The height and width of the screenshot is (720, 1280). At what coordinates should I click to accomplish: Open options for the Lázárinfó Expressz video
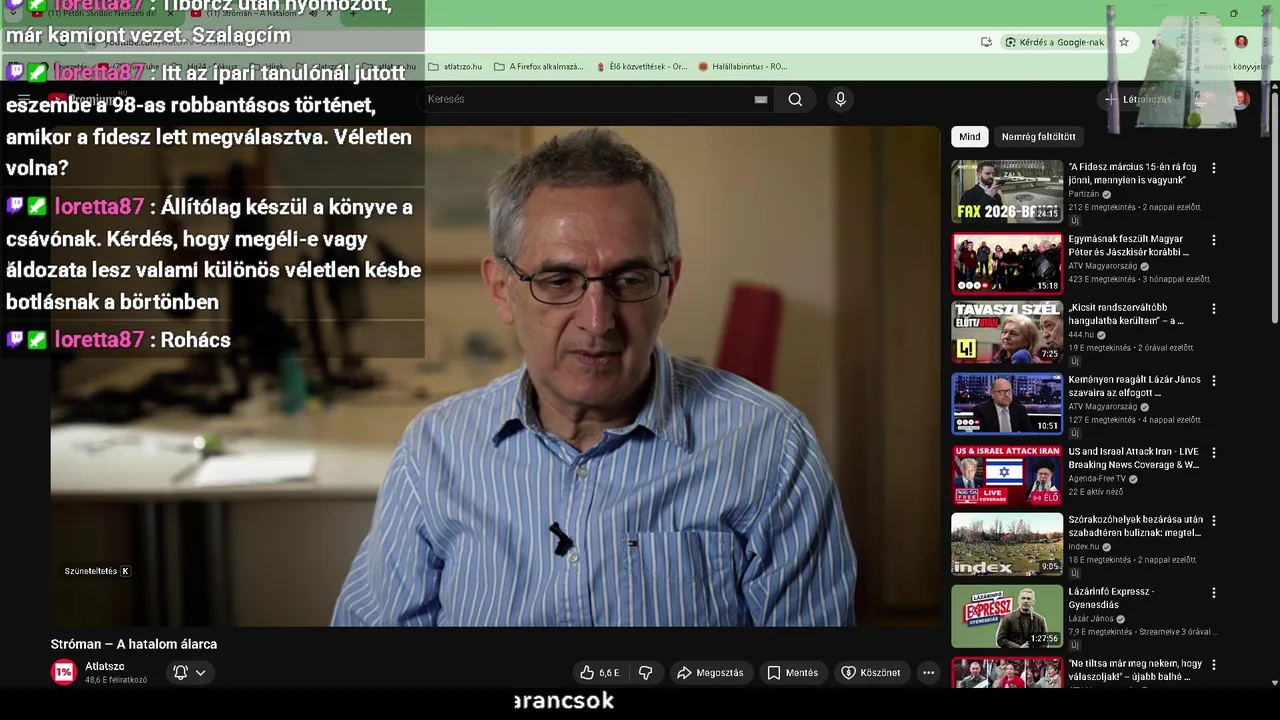pyautogui.click(x=1214, y=593)
